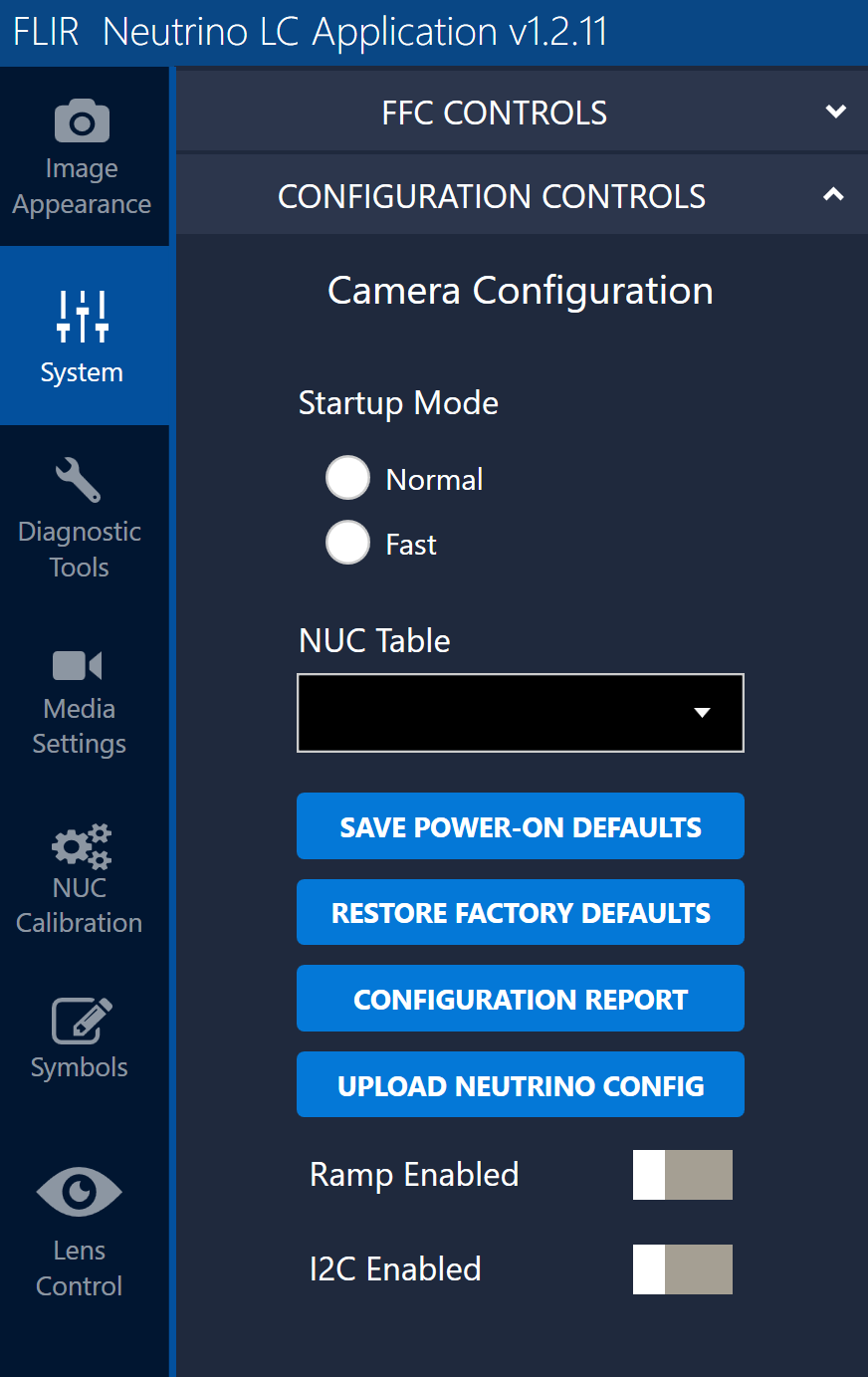This screenshot has height=1377, width=868.
Task: Select the Image Appearance camera icon
Action: click(81, 120)
